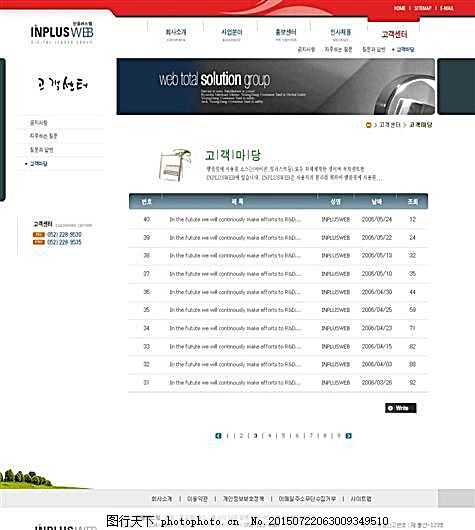Open 회사소개 in the footer
This screenshot has width=475, height=530.
pos(162,499)
